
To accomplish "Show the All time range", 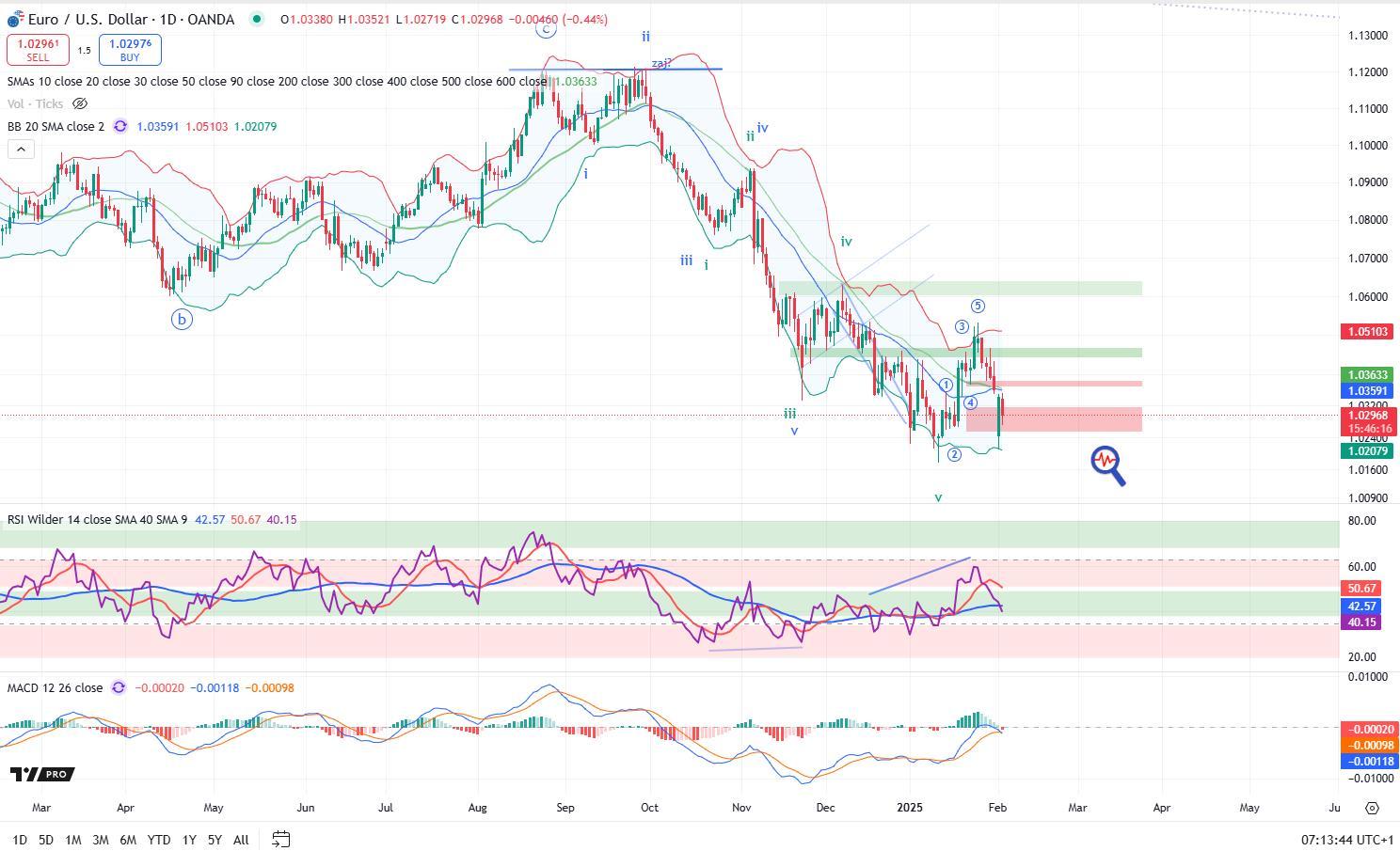I will [x=241, y=839].
